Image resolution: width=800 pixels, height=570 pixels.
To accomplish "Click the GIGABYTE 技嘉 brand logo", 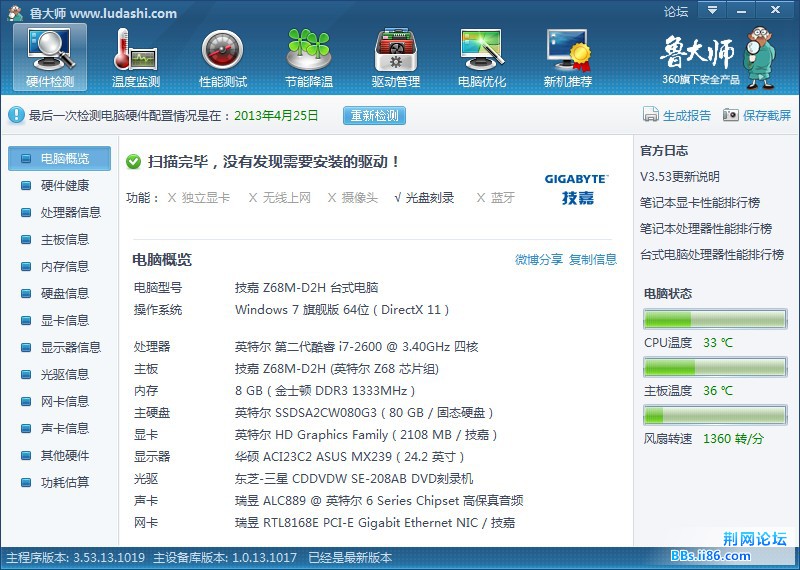I will tap(577, 189).
